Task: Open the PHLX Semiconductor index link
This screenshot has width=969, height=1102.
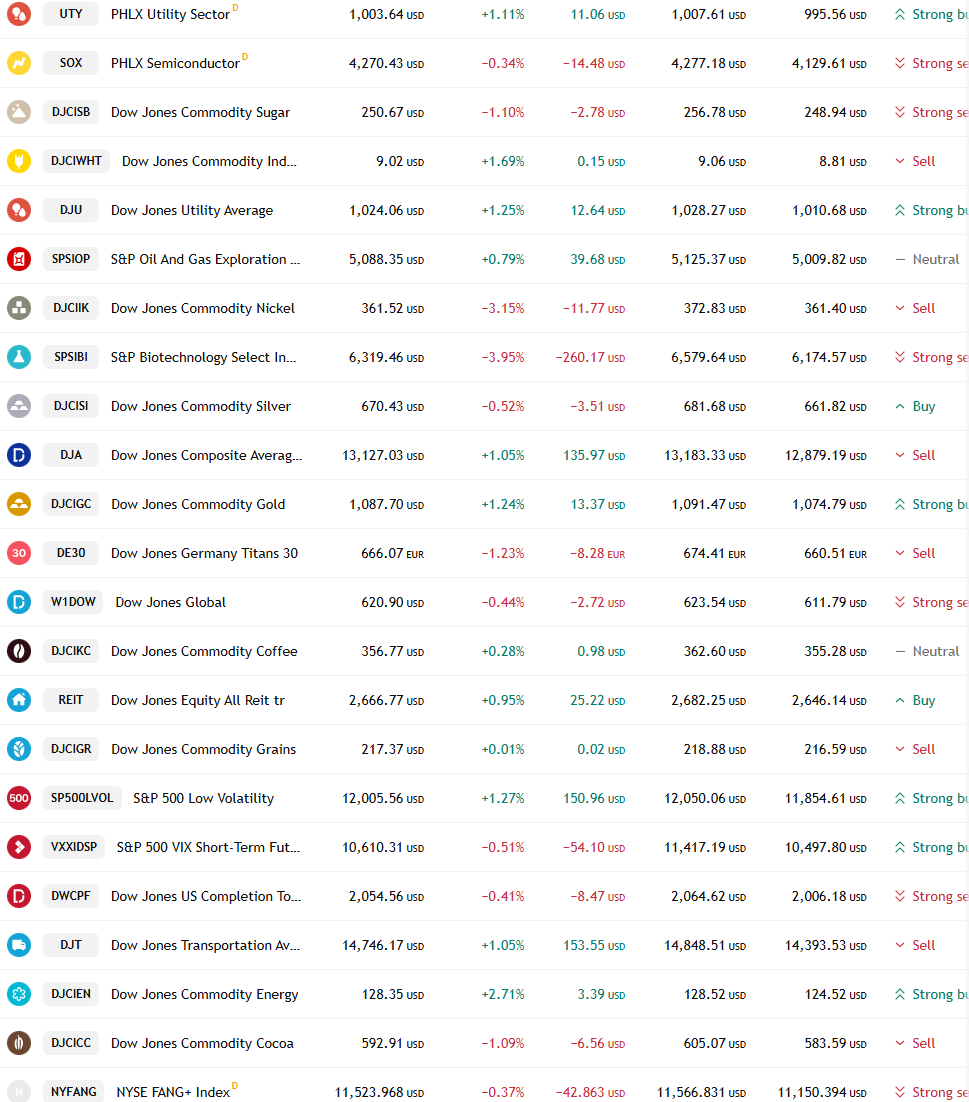Action: (176, 63)
